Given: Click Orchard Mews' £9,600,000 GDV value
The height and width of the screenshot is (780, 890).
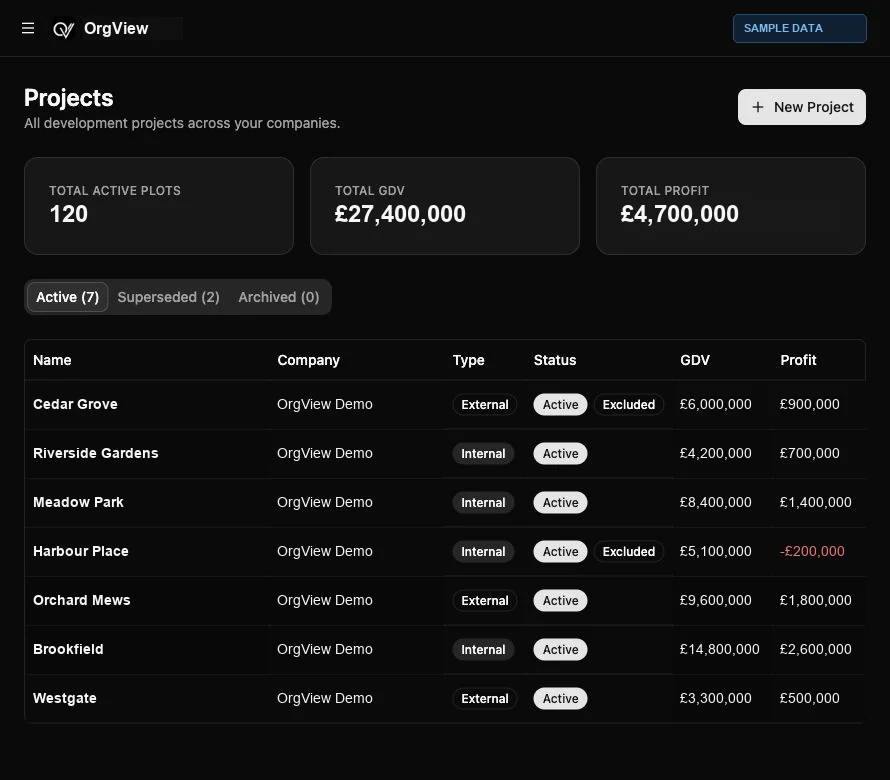Looking at the screenshot, I should pos(715,600).
